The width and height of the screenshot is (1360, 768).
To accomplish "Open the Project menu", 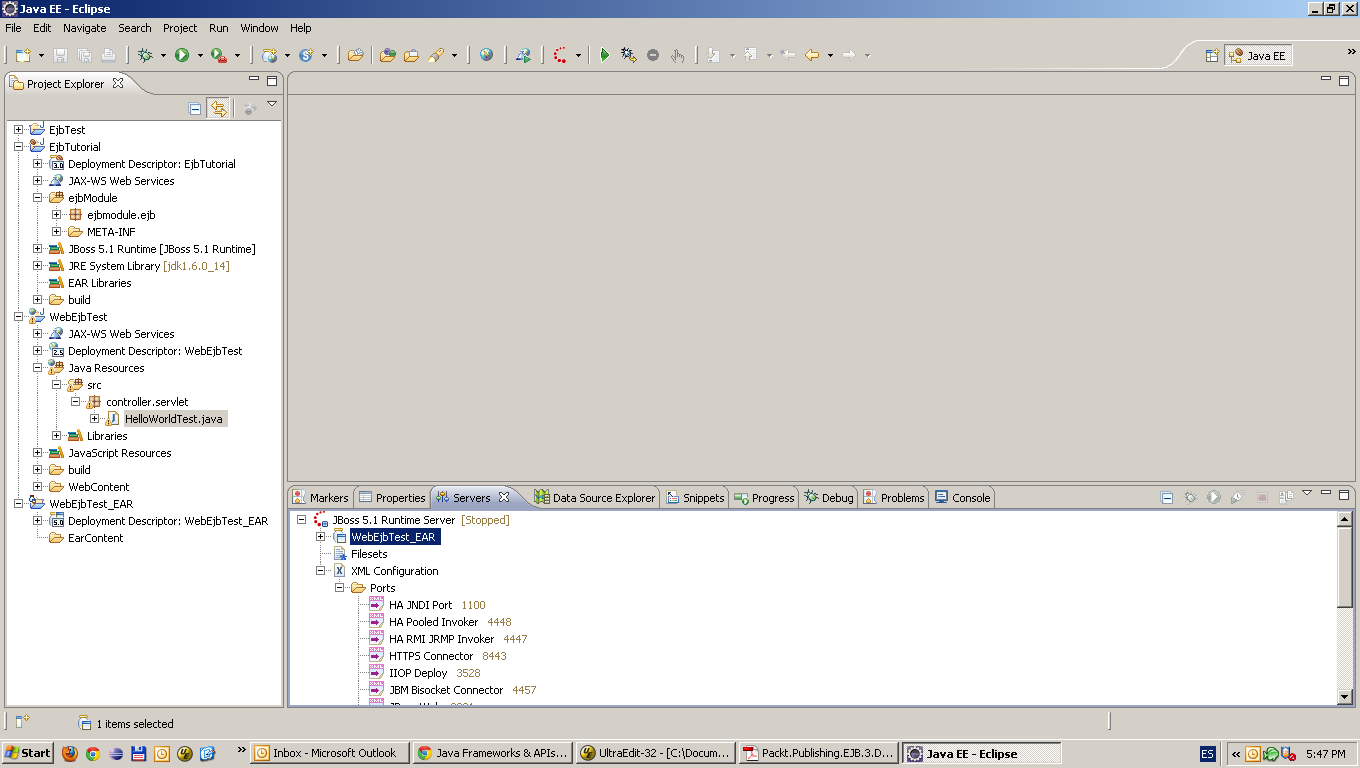I will (x=179, y=28).
